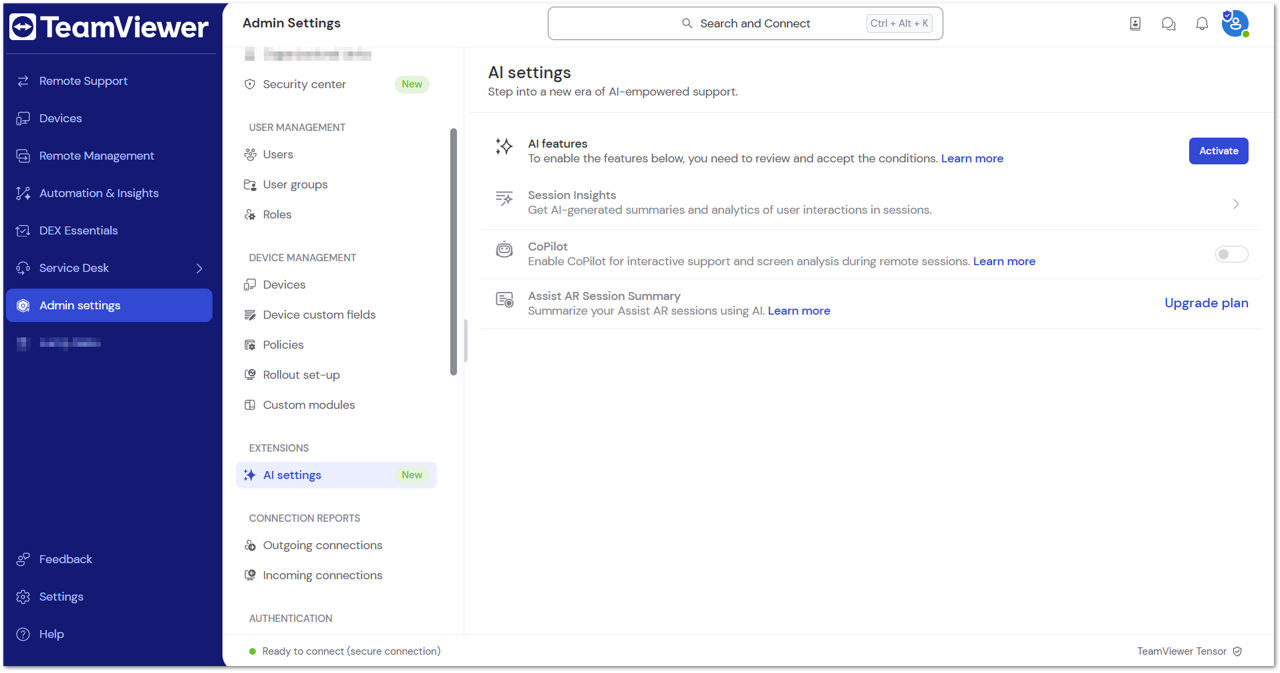Image resolution: width=1280 pixels, height=673 pixels.
Task: Click the Admin Settings list scrollbar
Action: pos(454,251)
